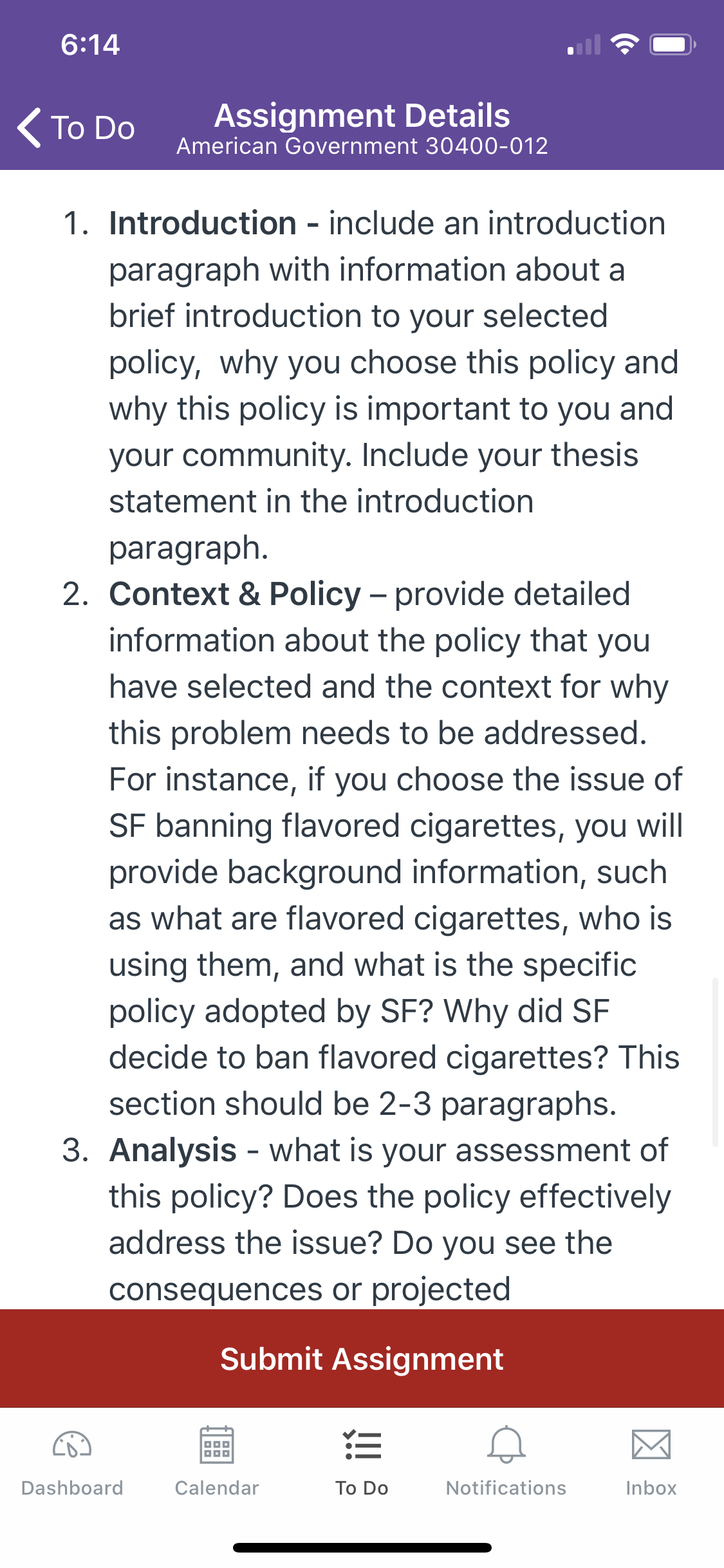Screen dimensions: 724x1568
Task: Tap the Assignment Details title
Action: coord(362,116)
